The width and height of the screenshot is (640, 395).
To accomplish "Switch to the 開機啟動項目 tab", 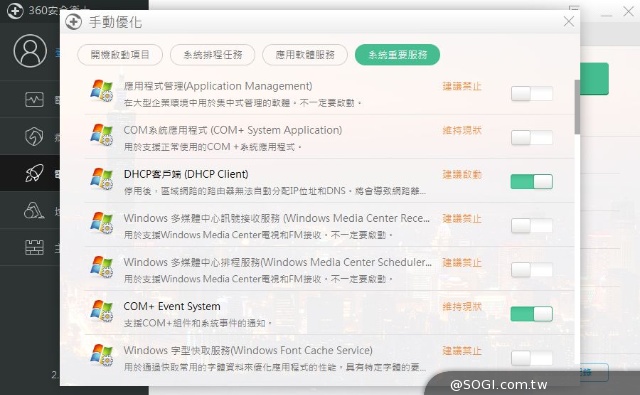I will (x=120, y=55).
